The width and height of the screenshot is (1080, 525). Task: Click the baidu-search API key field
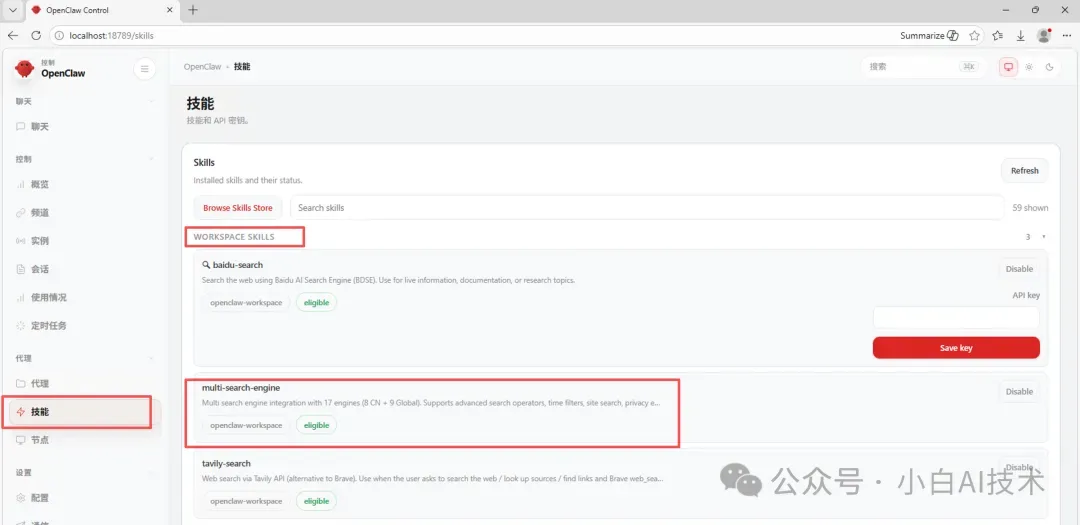956,318
